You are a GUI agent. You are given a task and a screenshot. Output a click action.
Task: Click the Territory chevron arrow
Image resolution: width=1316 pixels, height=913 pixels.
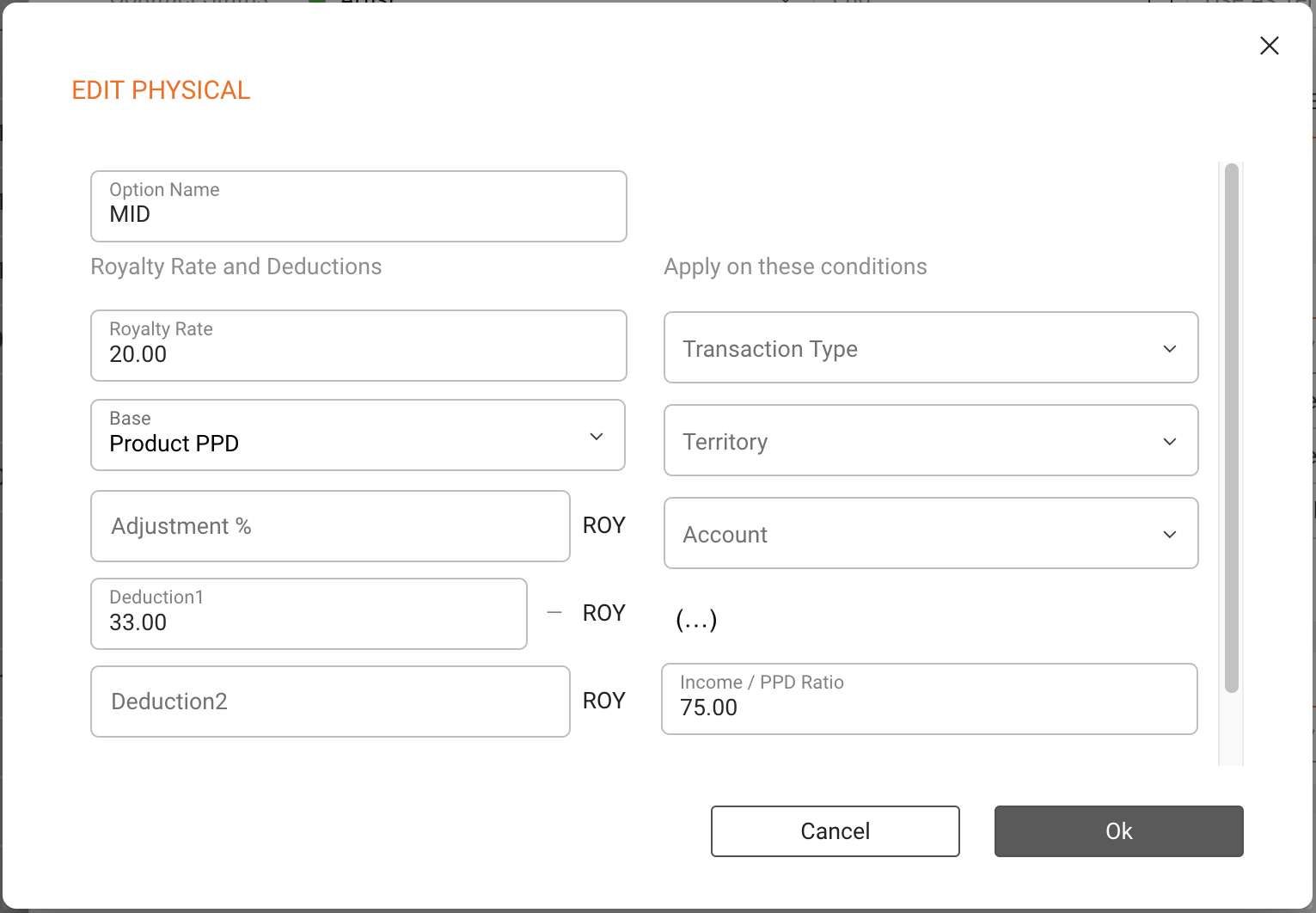coord(1169,442)
